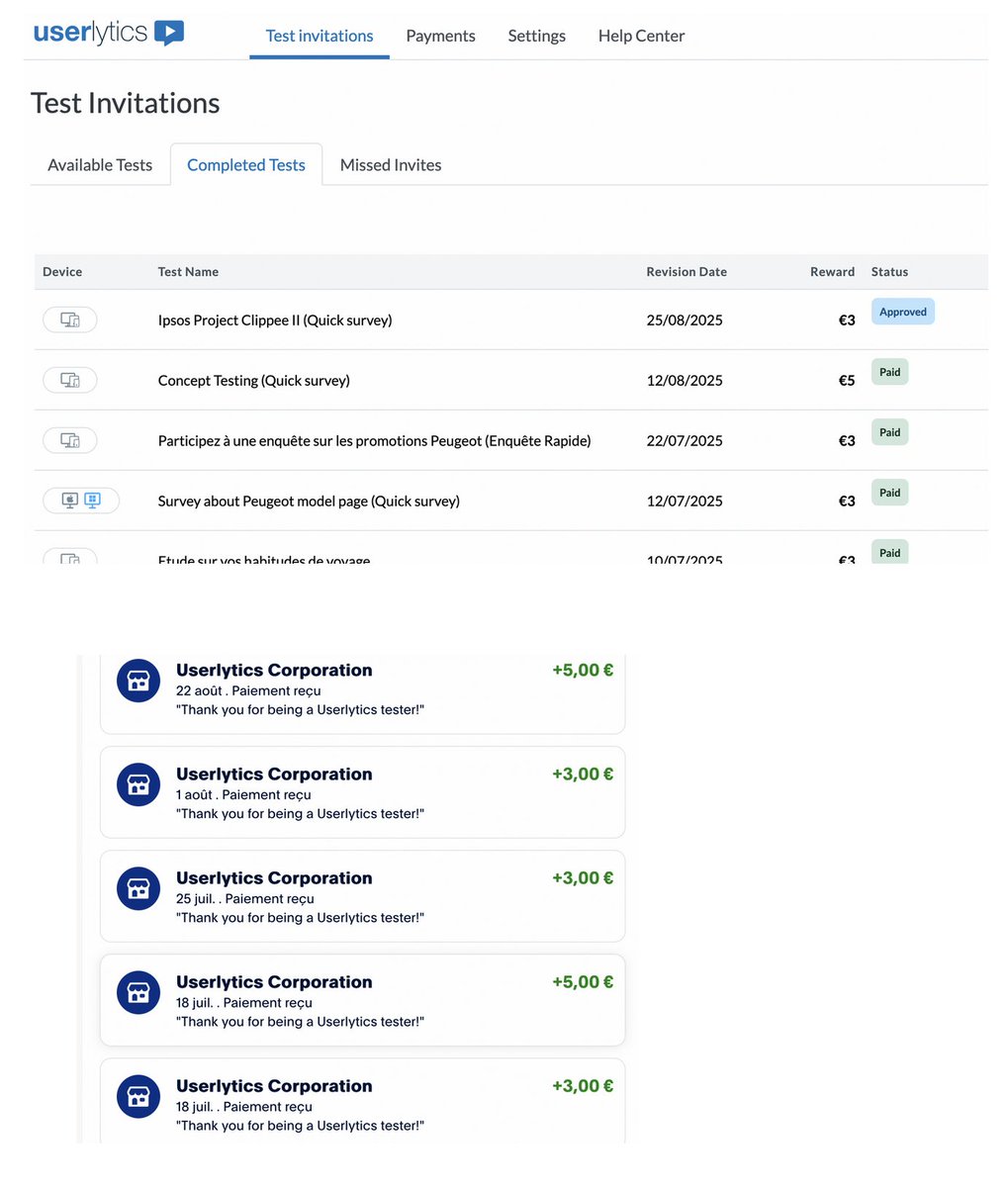Click the store icon beside the 18 juil. +3,00 € payment
1008x1187 pixels.
[x=138, y=1096]
